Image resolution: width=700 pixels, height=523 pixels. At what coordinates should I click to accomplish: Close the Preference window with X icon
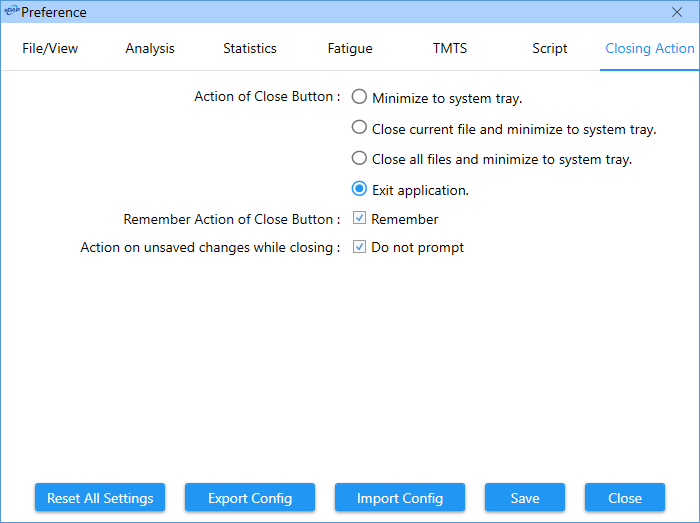(x=677, y=12)
